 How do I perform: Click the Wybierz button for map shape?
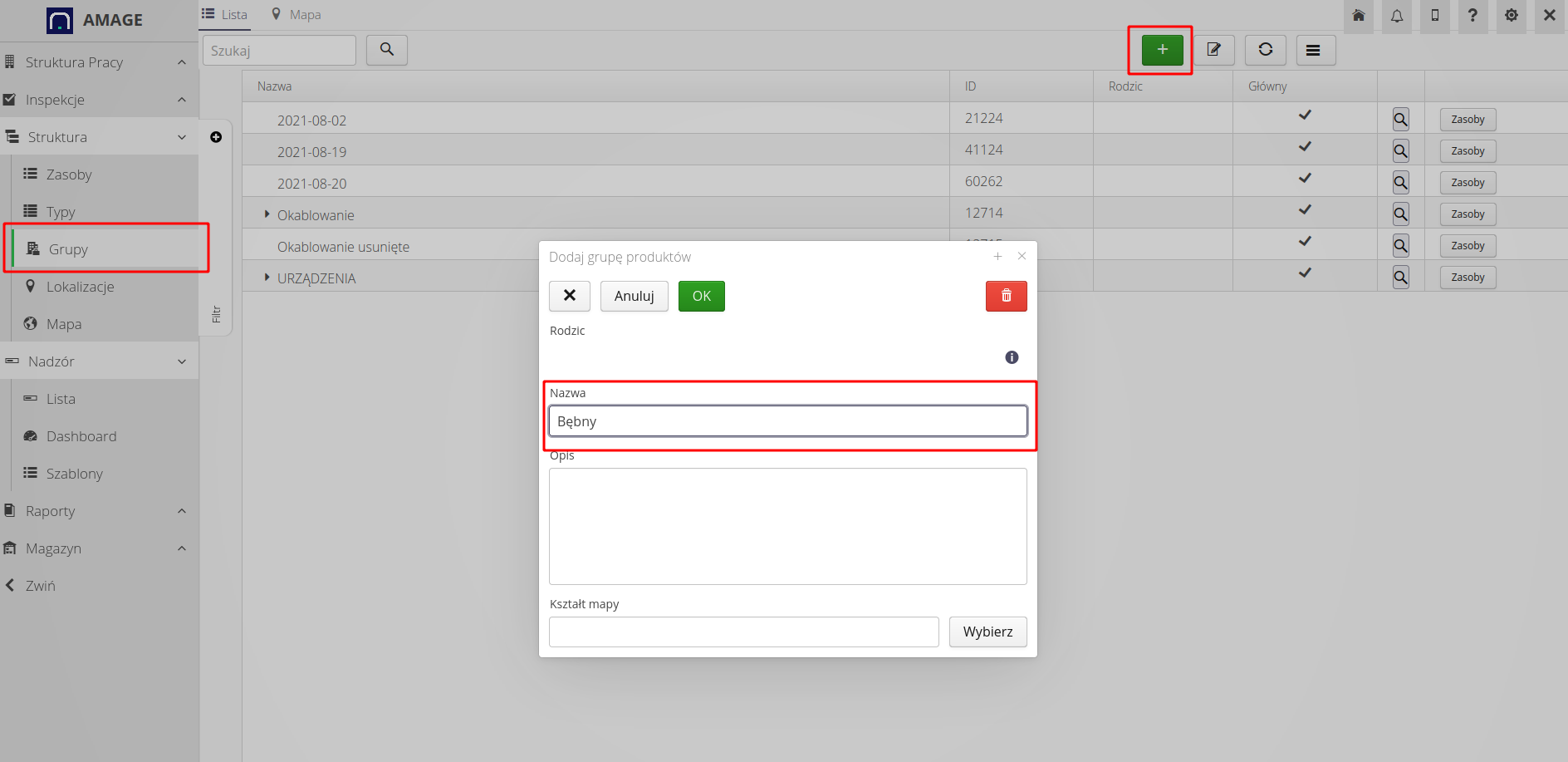point(987,632)
